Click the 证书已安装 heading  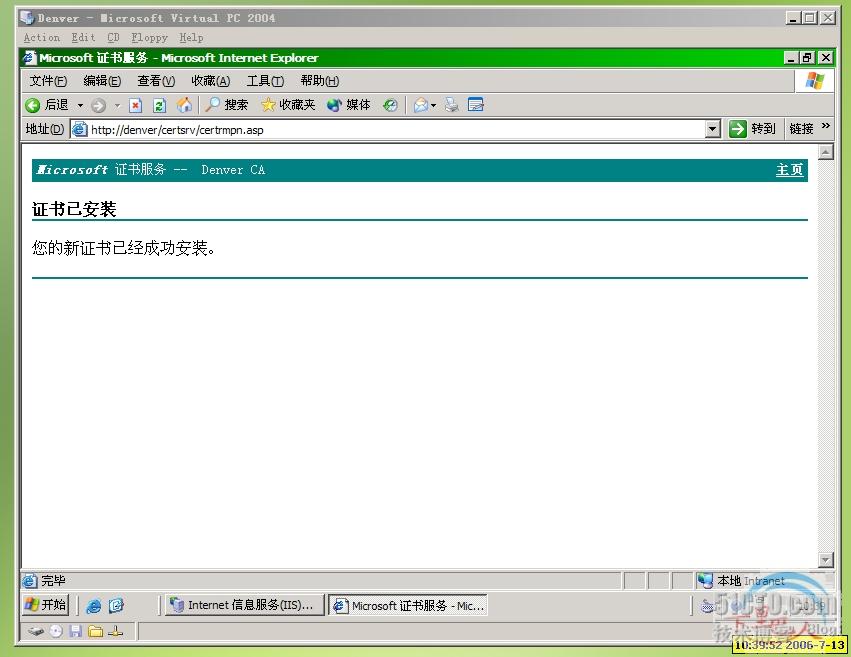pyautogui.click(x=74, y=209)
